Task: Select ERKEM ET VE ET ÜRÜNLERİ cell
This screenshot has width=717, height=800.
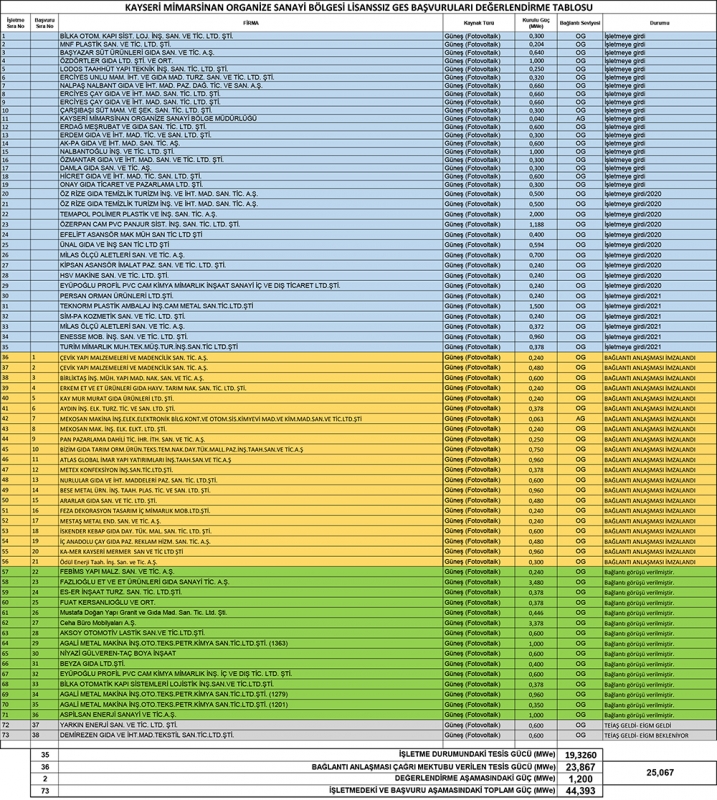Action: point(251,388)
